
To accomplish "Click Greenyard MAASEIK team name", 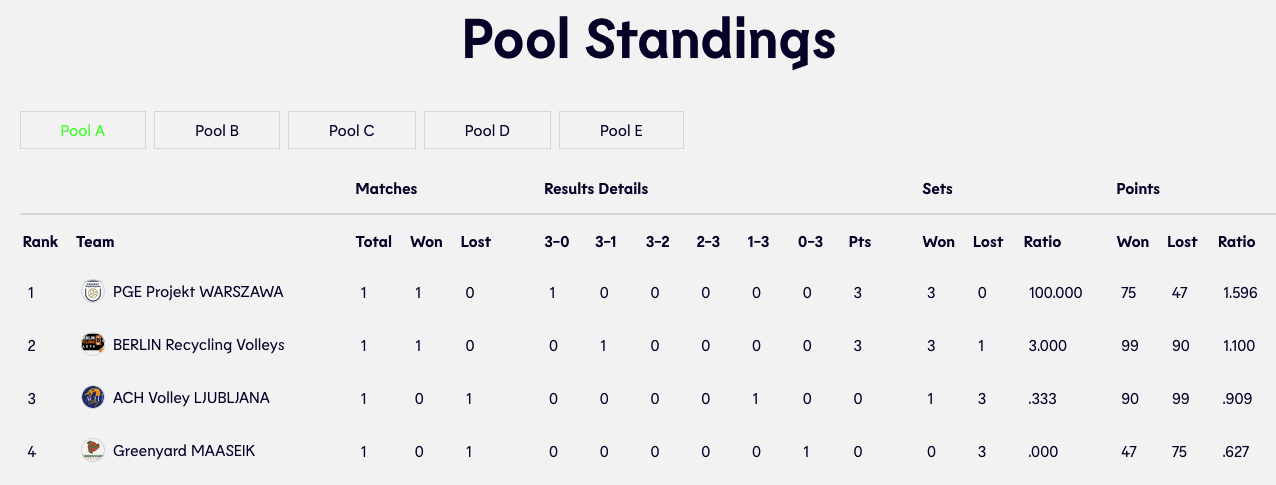I will (184, 451).
